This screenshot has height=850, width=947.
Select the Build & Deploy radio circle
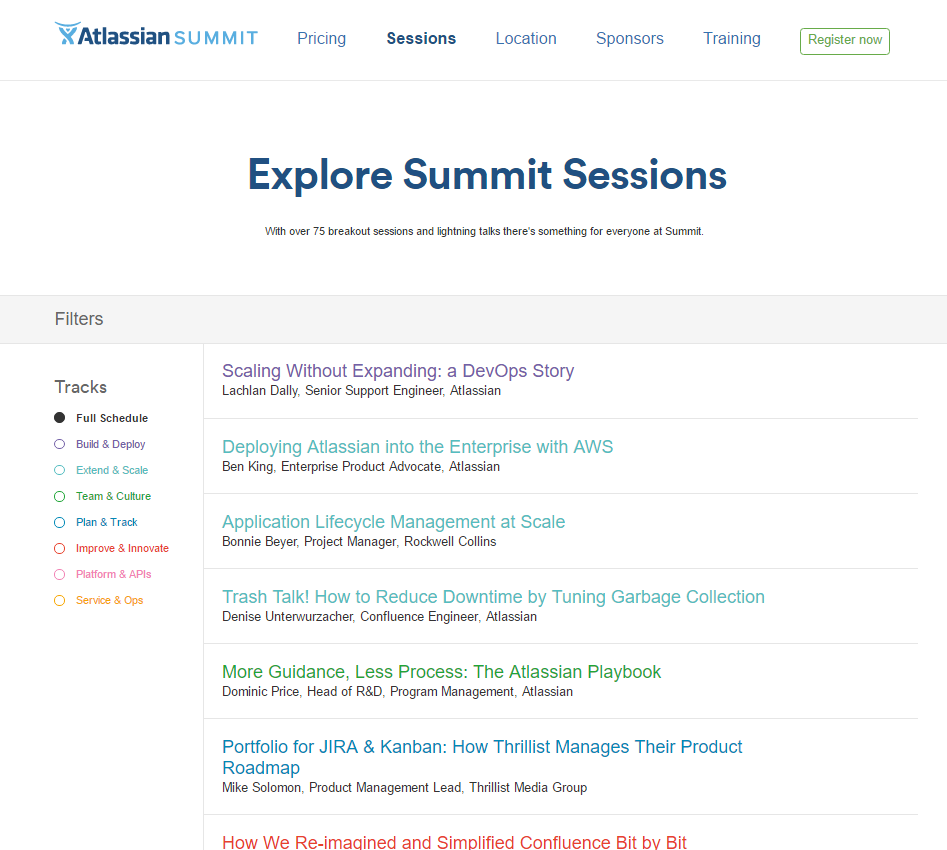(59, 444)
